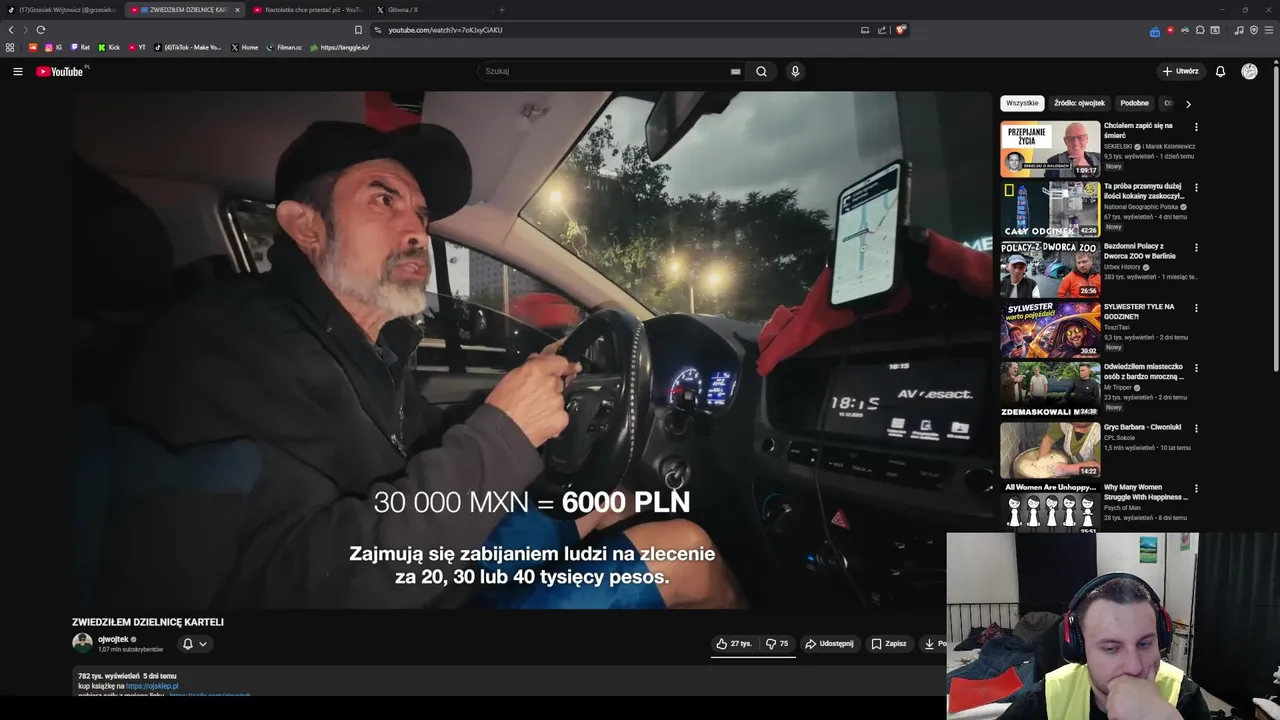Screen dimensions: 1280x720
Task: Close the 'ZWIEDZIŁEM DZIELNICĘ KARTELI' tab
Action: 237,10
